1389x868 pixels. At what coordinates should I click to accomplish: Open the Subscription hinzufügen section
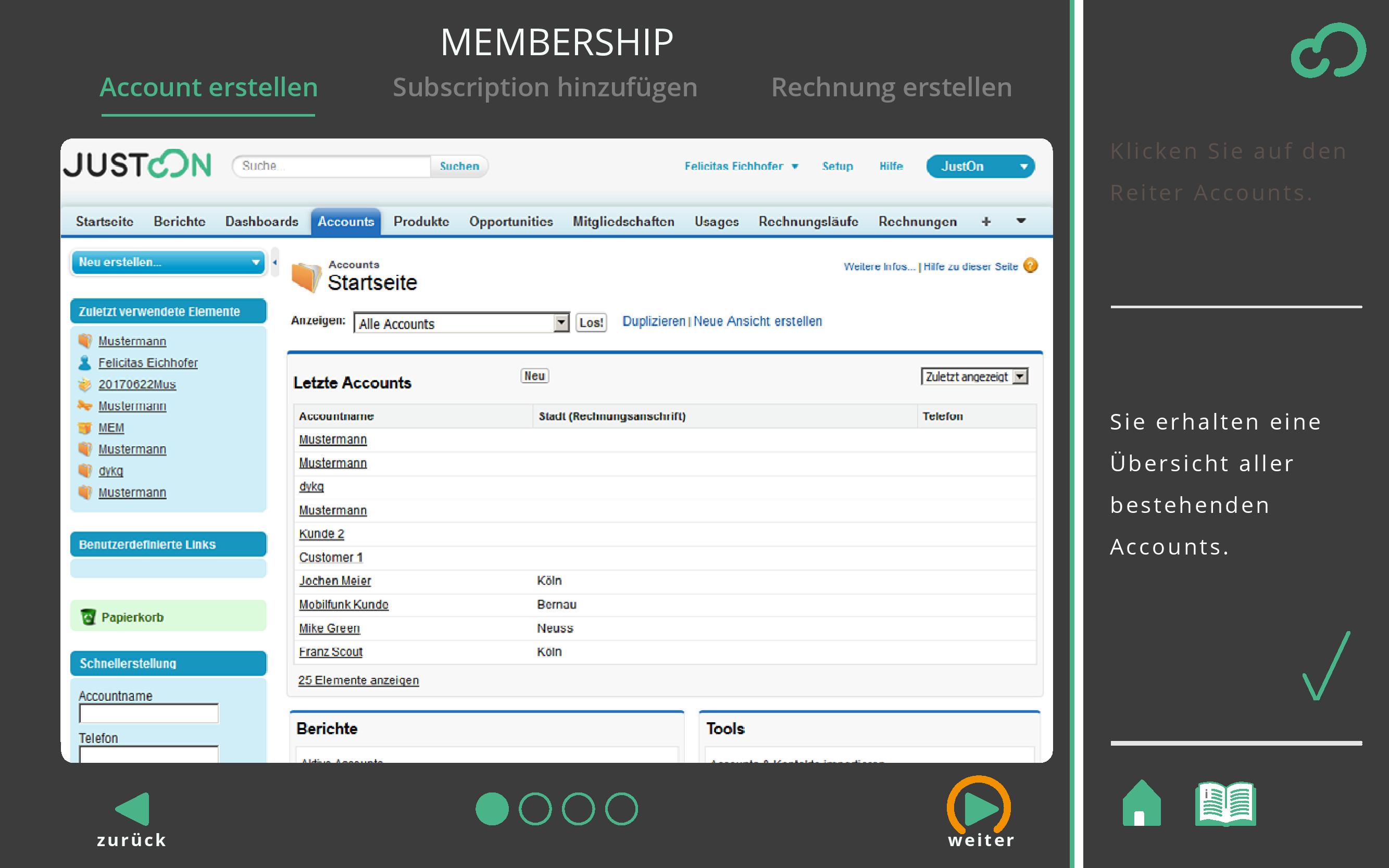click(x=544, y=87)
